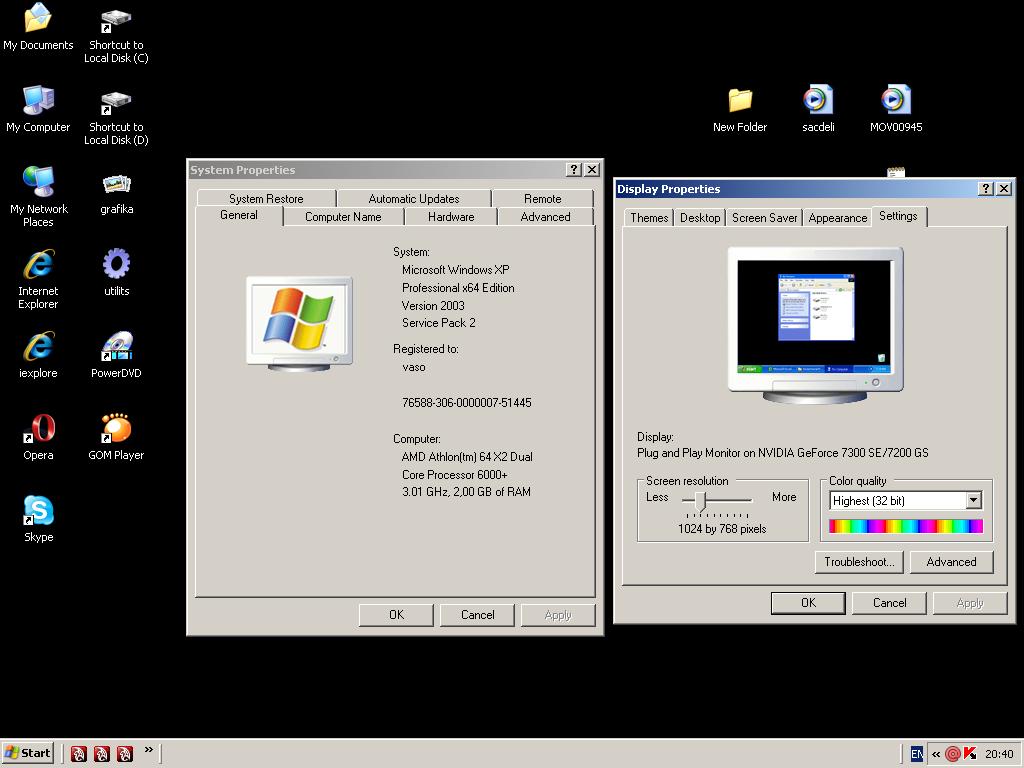
Task: Expand the quick launch overflow chevron
Action: tap(148, 750)
